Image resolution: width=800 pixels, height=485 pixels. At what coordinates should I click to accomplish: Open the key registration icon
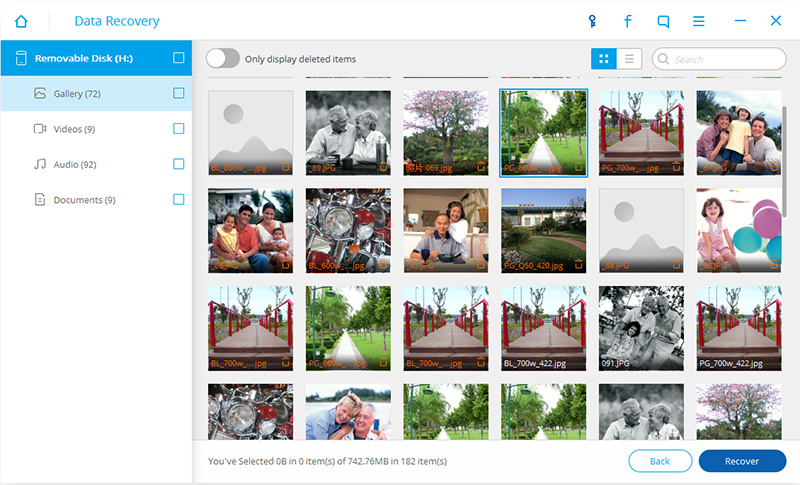[x=593, y=21]
